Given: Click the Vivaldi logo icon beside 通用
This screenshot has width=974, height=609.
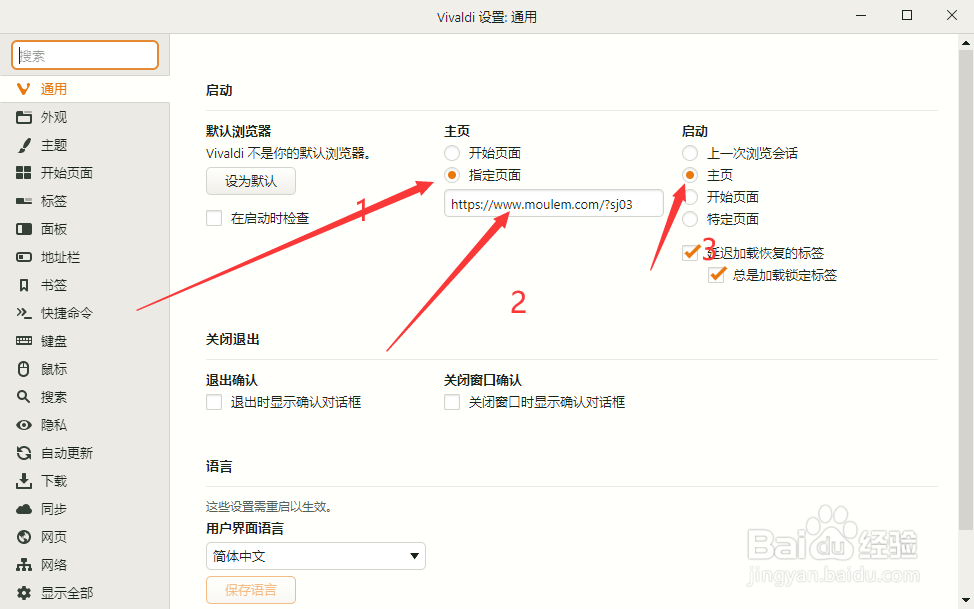Looking at the screenshot, I should pyautogui.click(x=24, y=89).
